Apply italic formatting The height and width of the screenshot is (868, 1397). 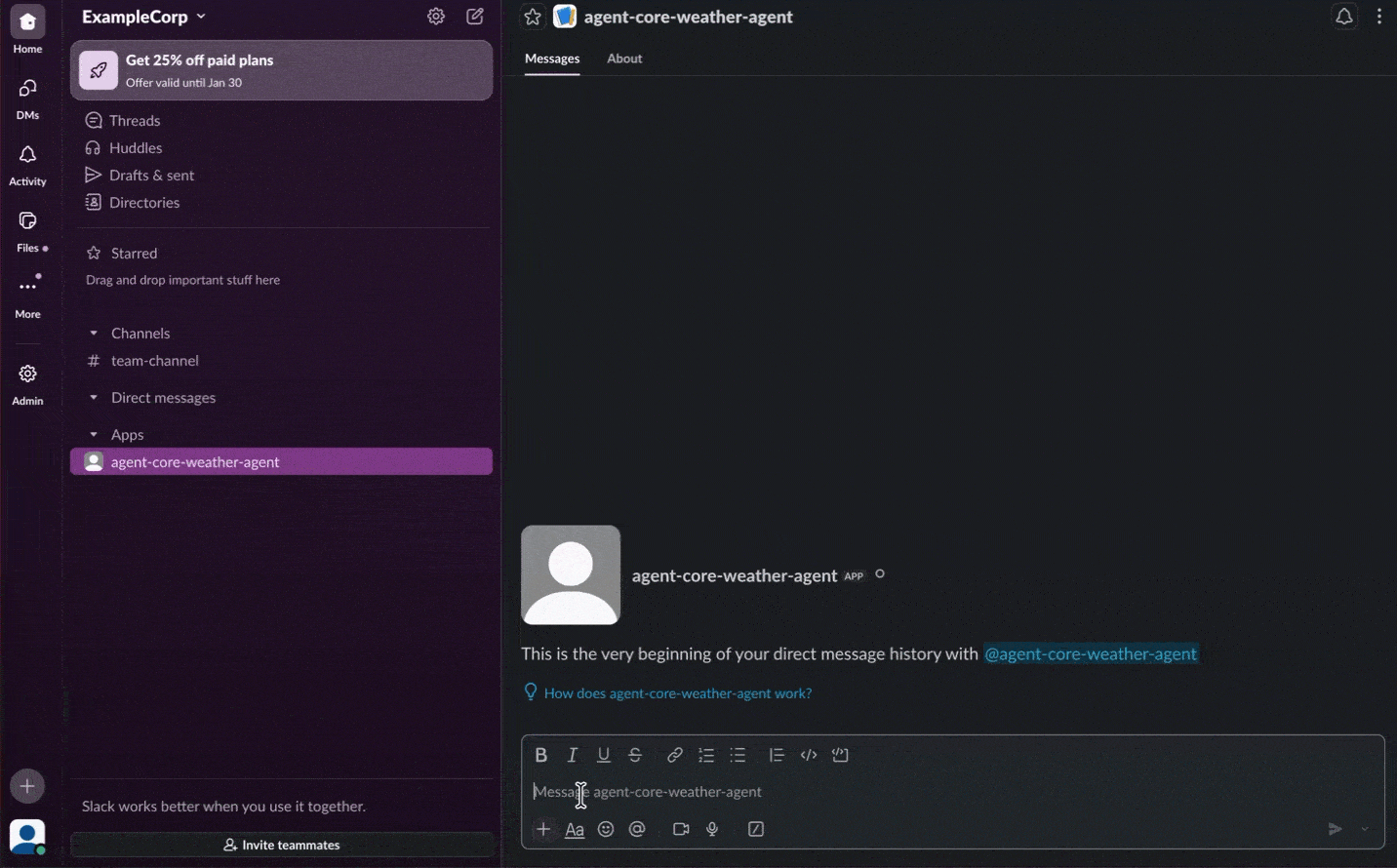point(573,755)
